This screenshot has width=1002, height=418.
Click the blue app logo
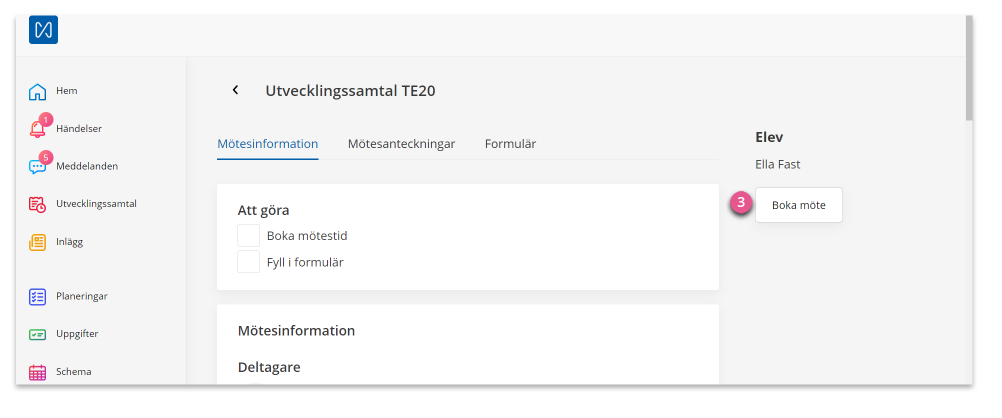click(43, 29)
